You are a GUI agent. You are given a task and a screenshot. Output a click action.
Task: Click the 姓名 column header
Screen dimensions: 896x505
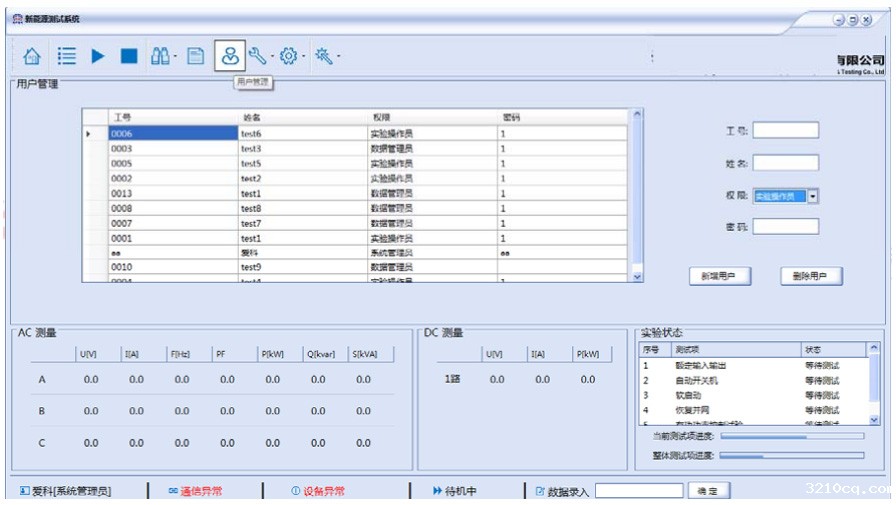pyautogui.click(x=303, y=117)
